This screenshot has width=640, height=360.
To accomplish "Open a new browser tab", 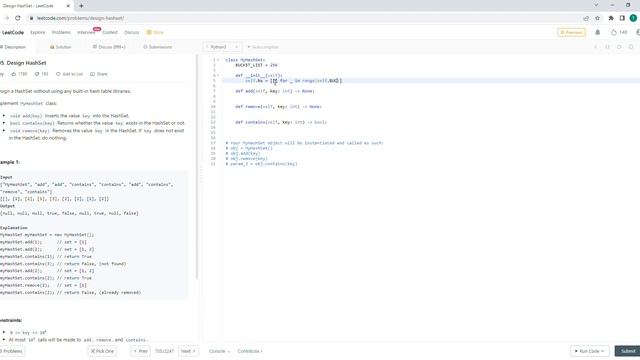I will point(81,6).
